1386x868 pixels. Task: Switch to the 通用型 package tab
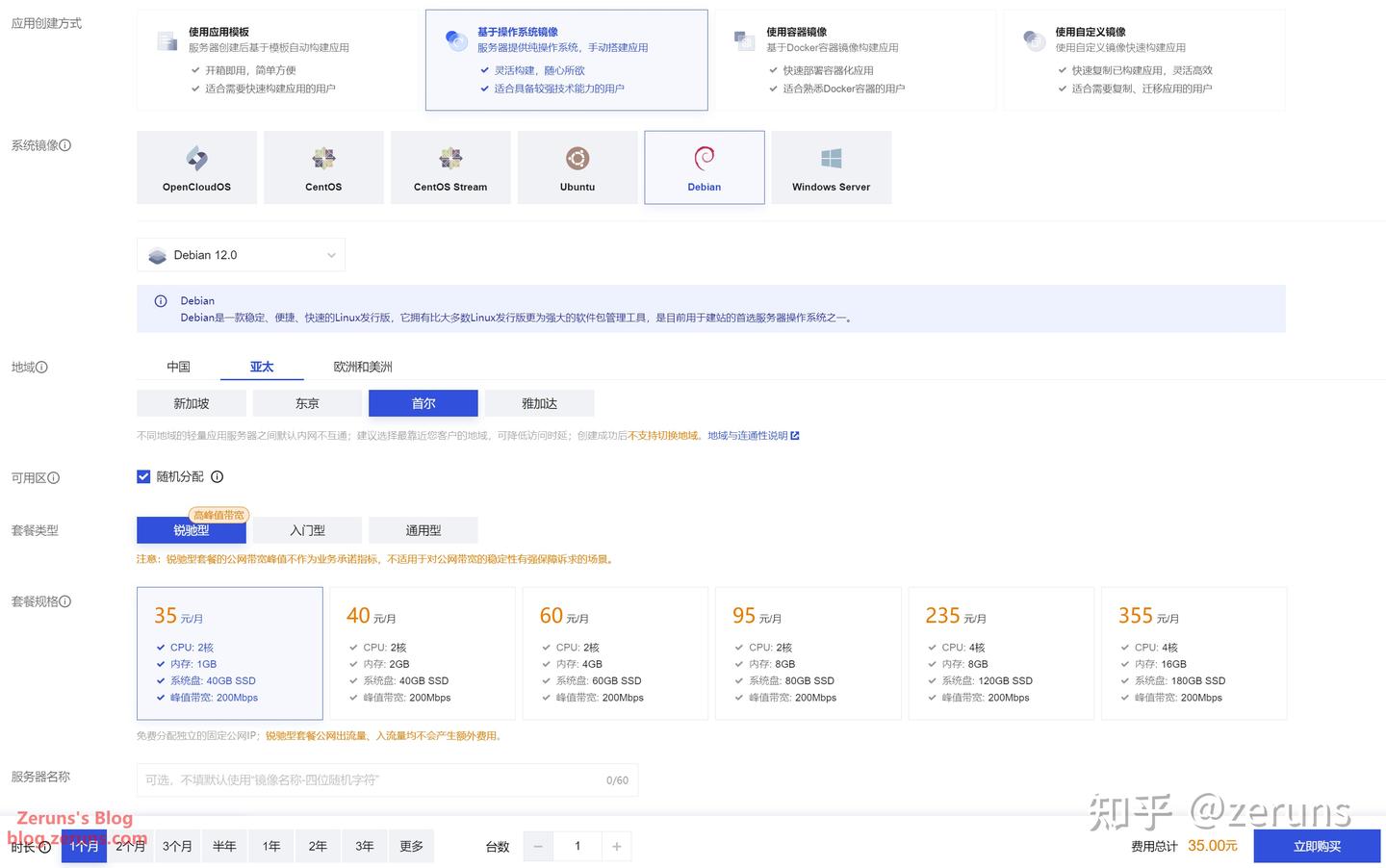[x=423, y=530]
